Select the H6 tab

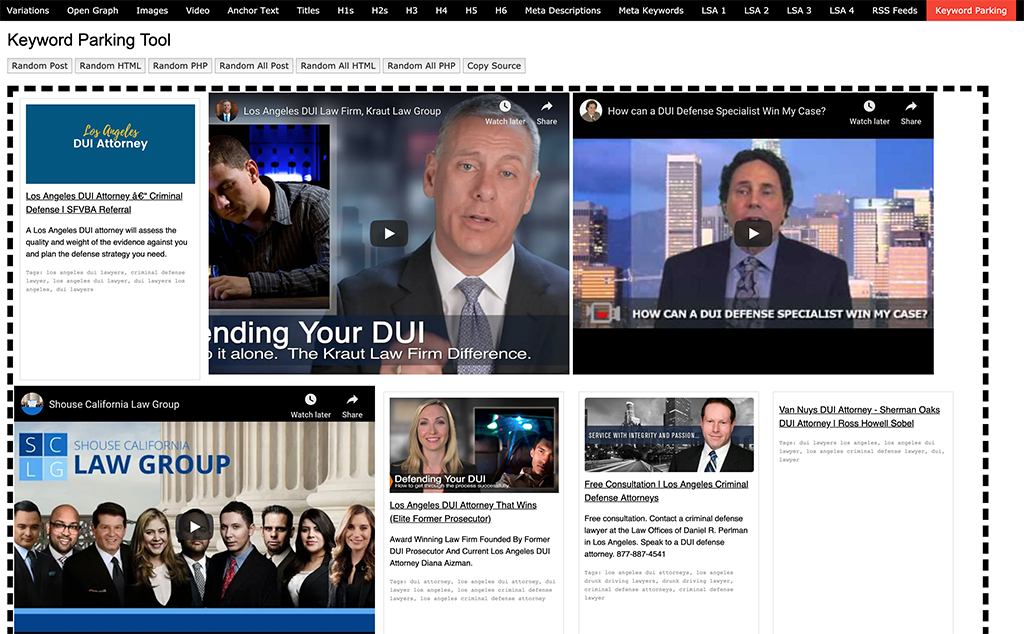pos(501,10)
